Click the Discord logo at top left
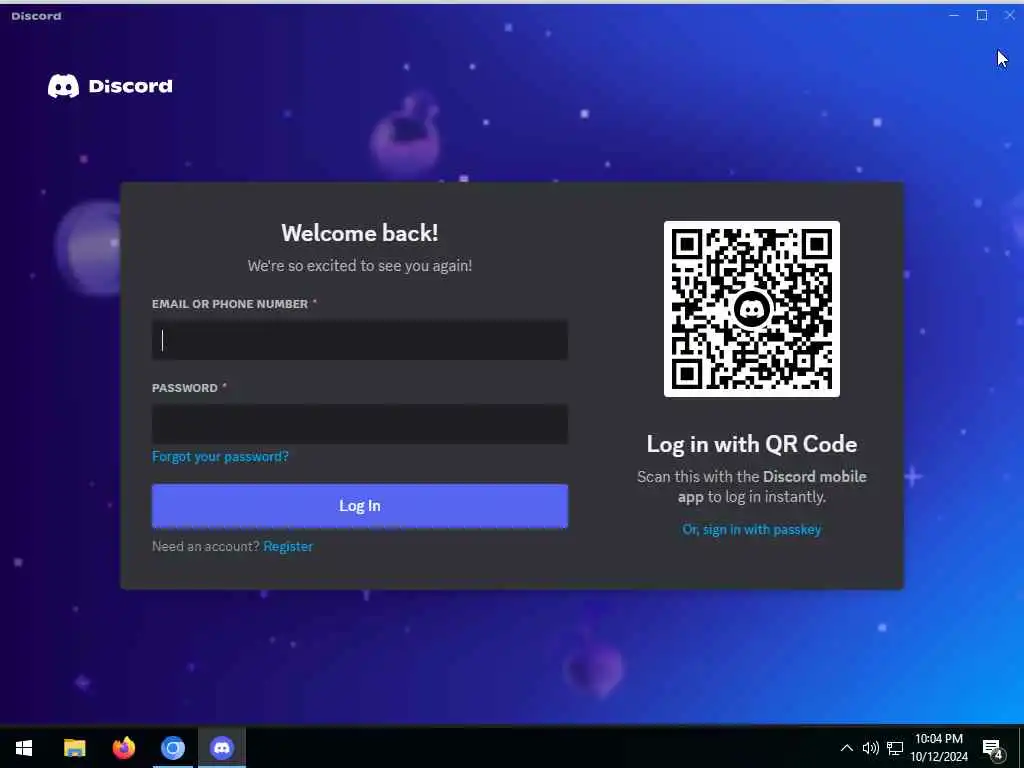The width and height of the screenshot is (1024, 768). click(110, 86)
